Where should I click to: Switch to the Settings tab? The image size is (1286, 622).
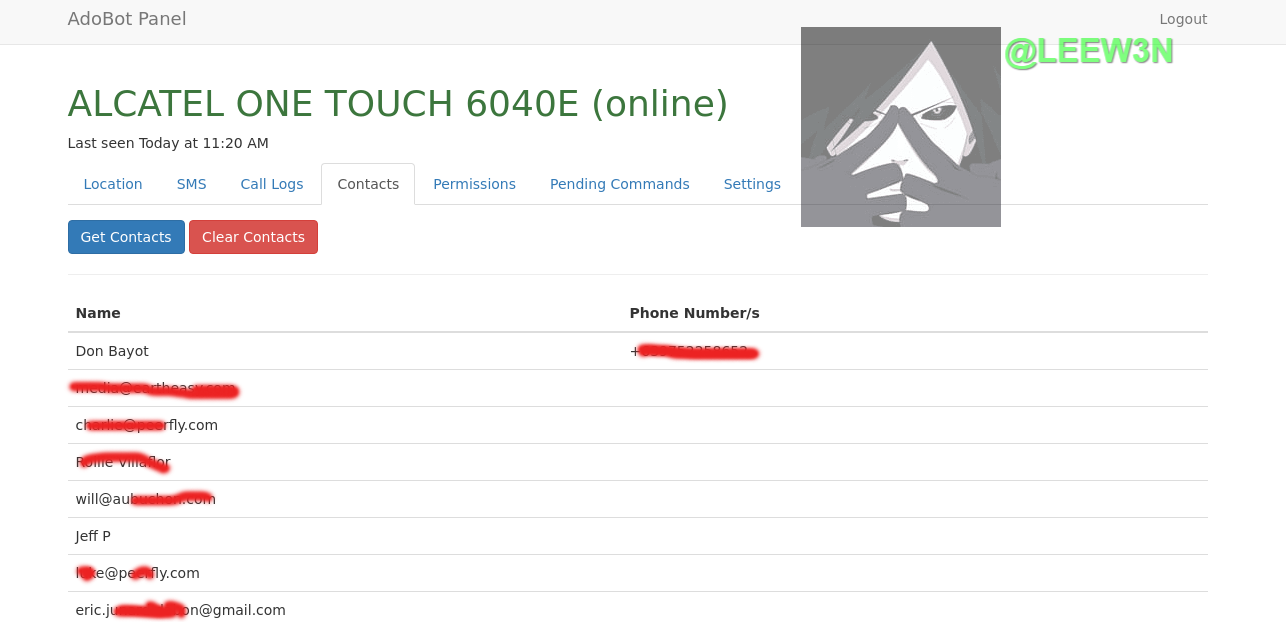(752, 184)
